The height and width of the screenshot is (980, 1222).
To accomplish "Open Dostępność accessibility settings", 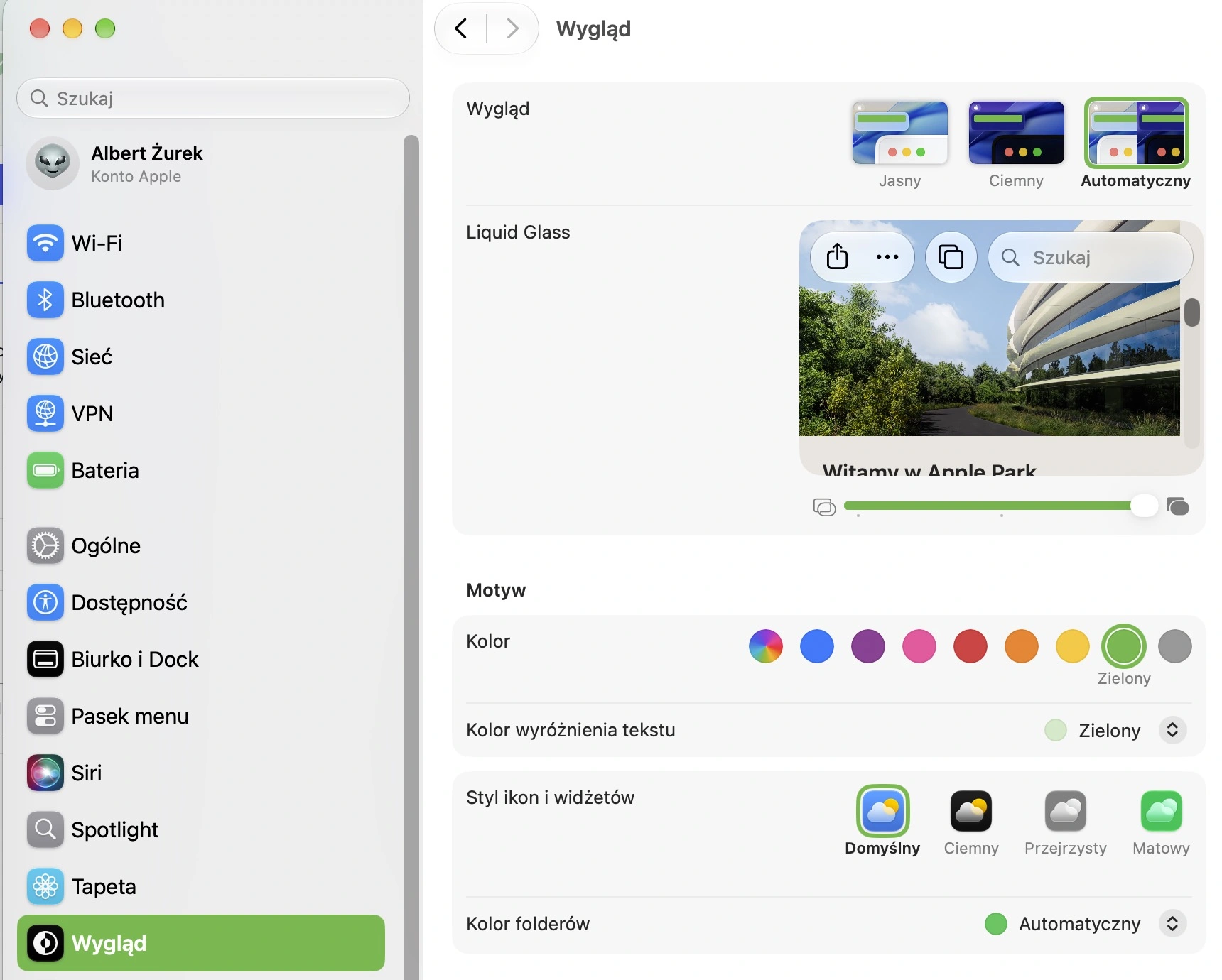I will tap(200, 602).
